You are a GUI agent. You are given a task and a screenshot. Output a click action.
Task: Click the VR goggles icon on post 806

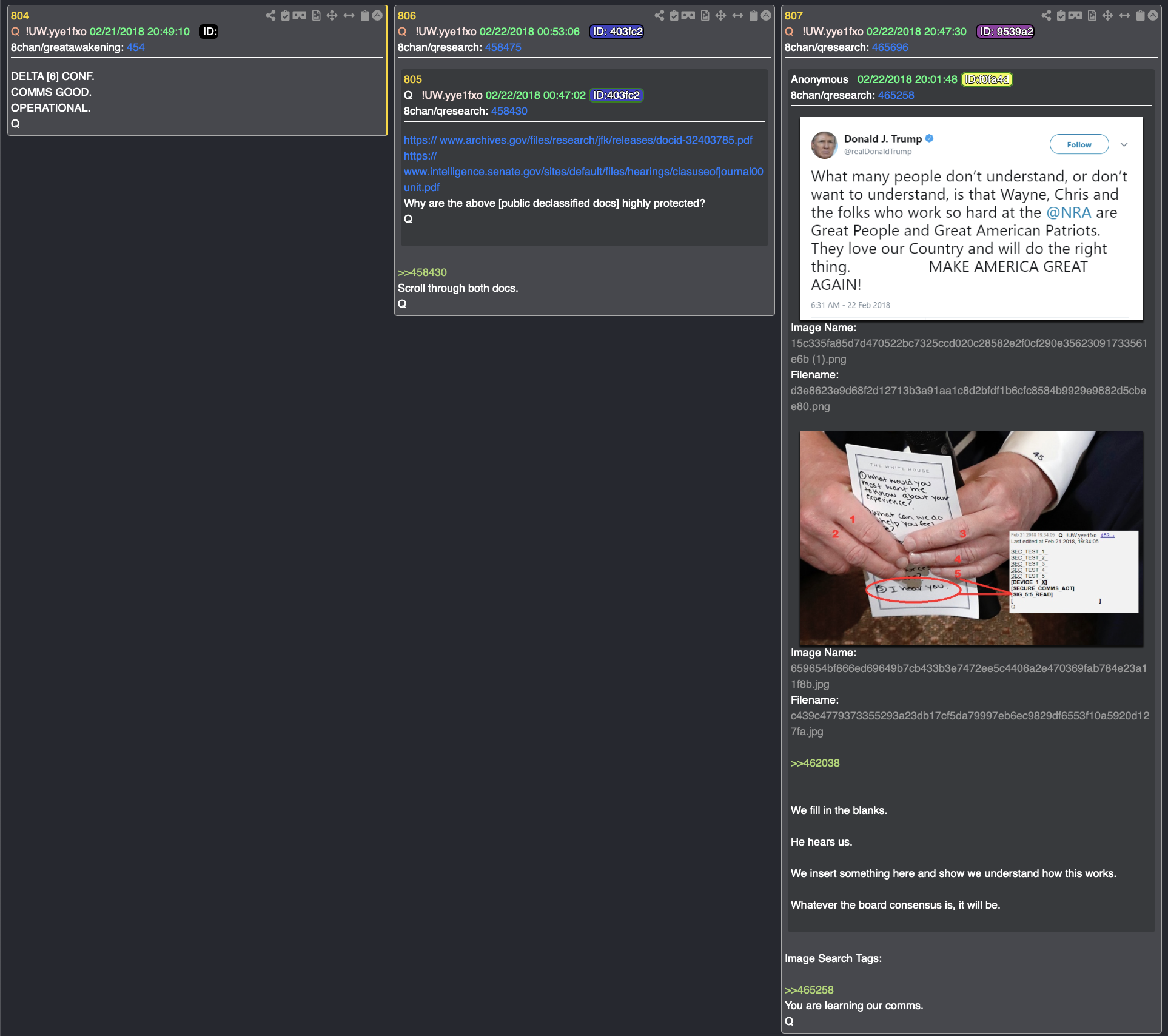[688, 15]
